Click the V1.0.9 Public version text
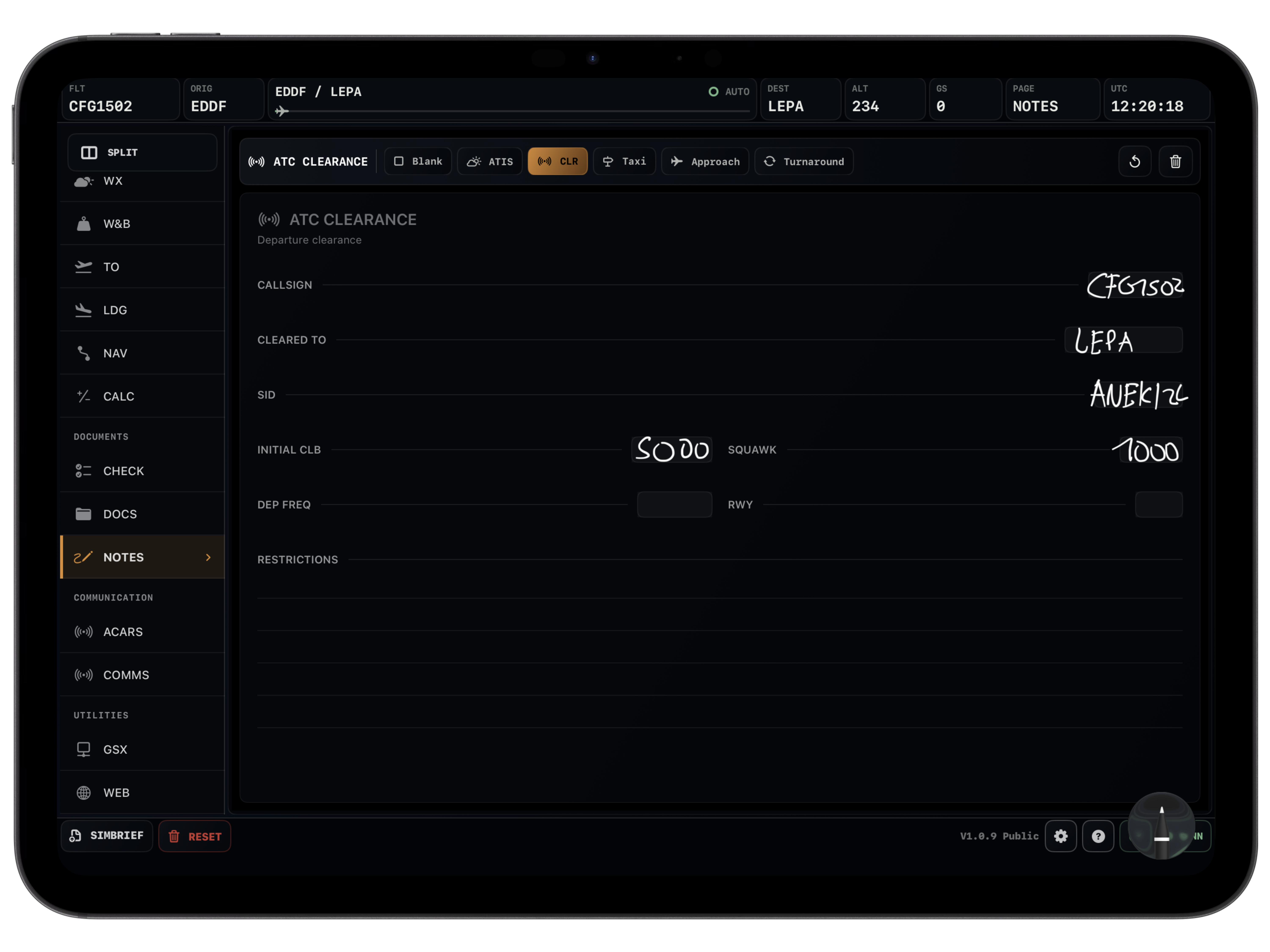1270x952 pixels. click(999, 836)
